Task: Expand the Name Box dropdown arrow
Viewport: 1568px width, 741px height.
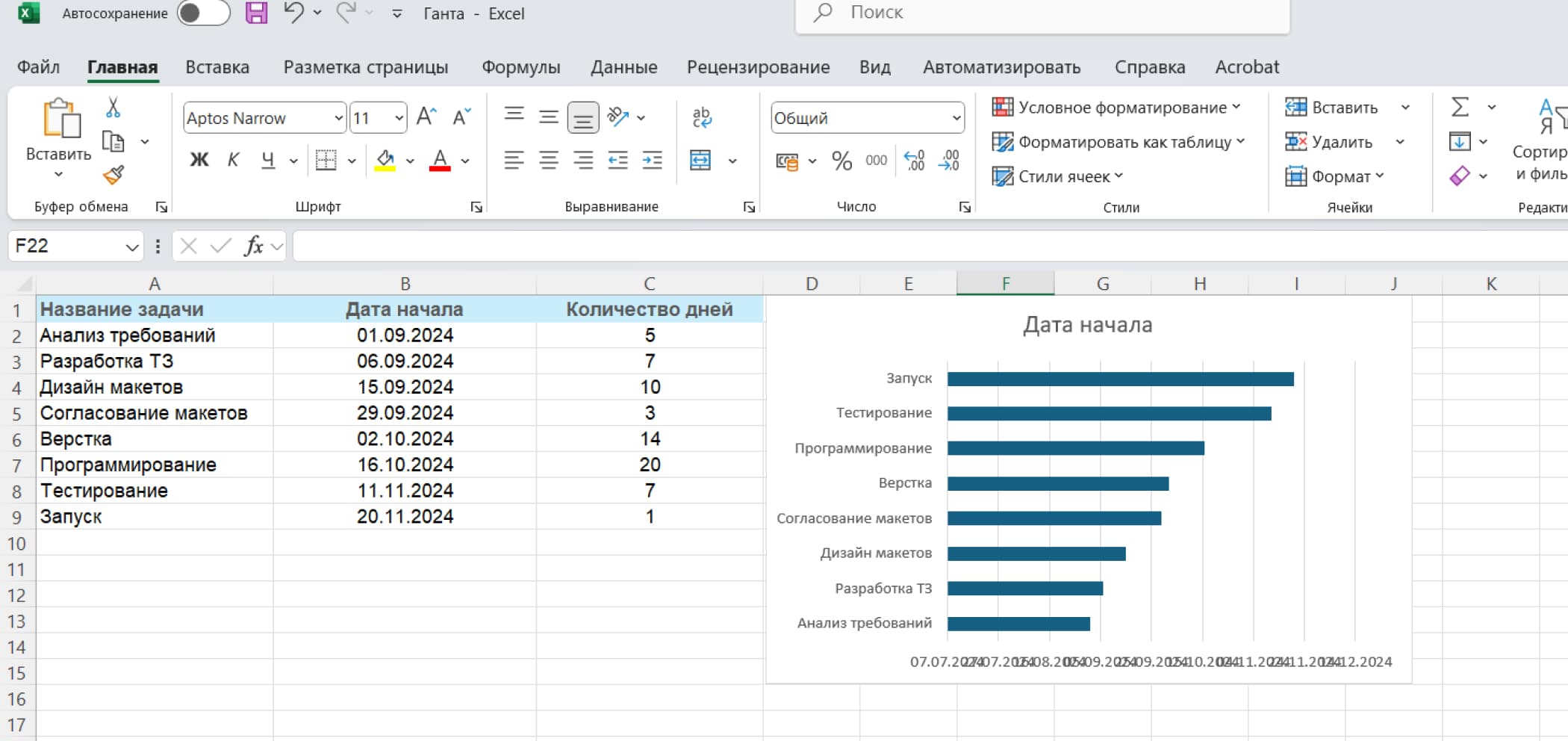Action: click(132, 247)
